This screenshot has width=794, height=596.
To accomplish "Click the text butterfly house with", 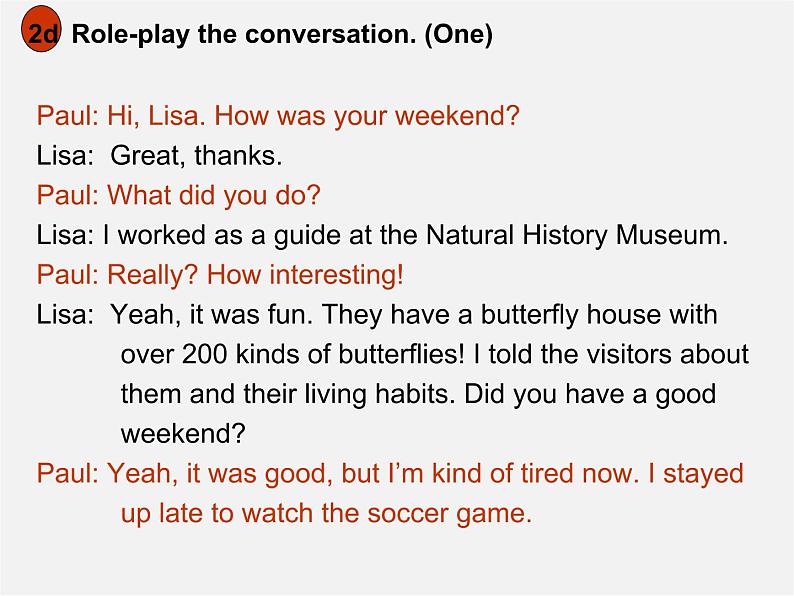I will click(x=599, y=315).
